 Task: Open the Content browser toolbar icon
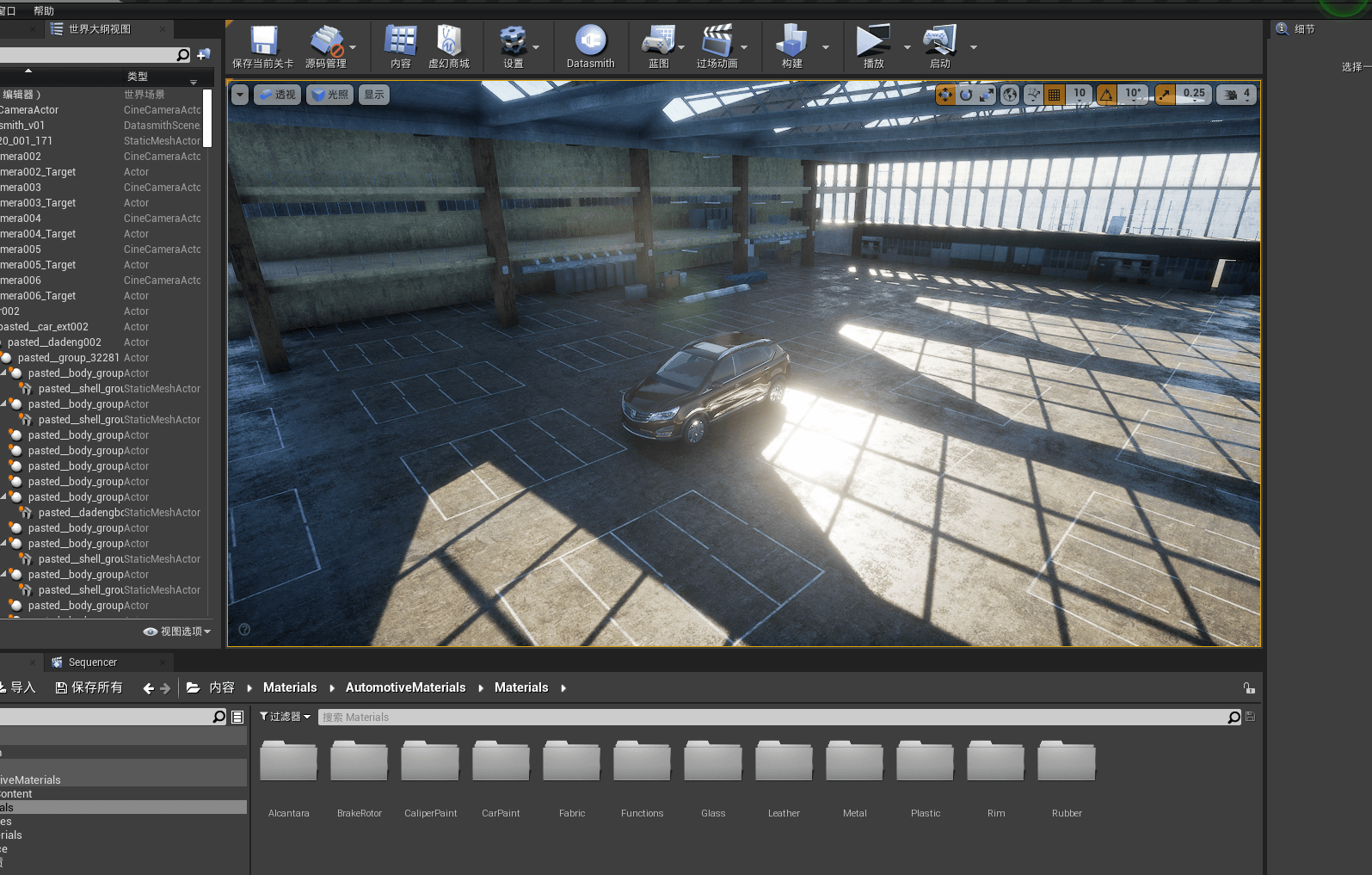pyautogui.click(x=401, y=40)
